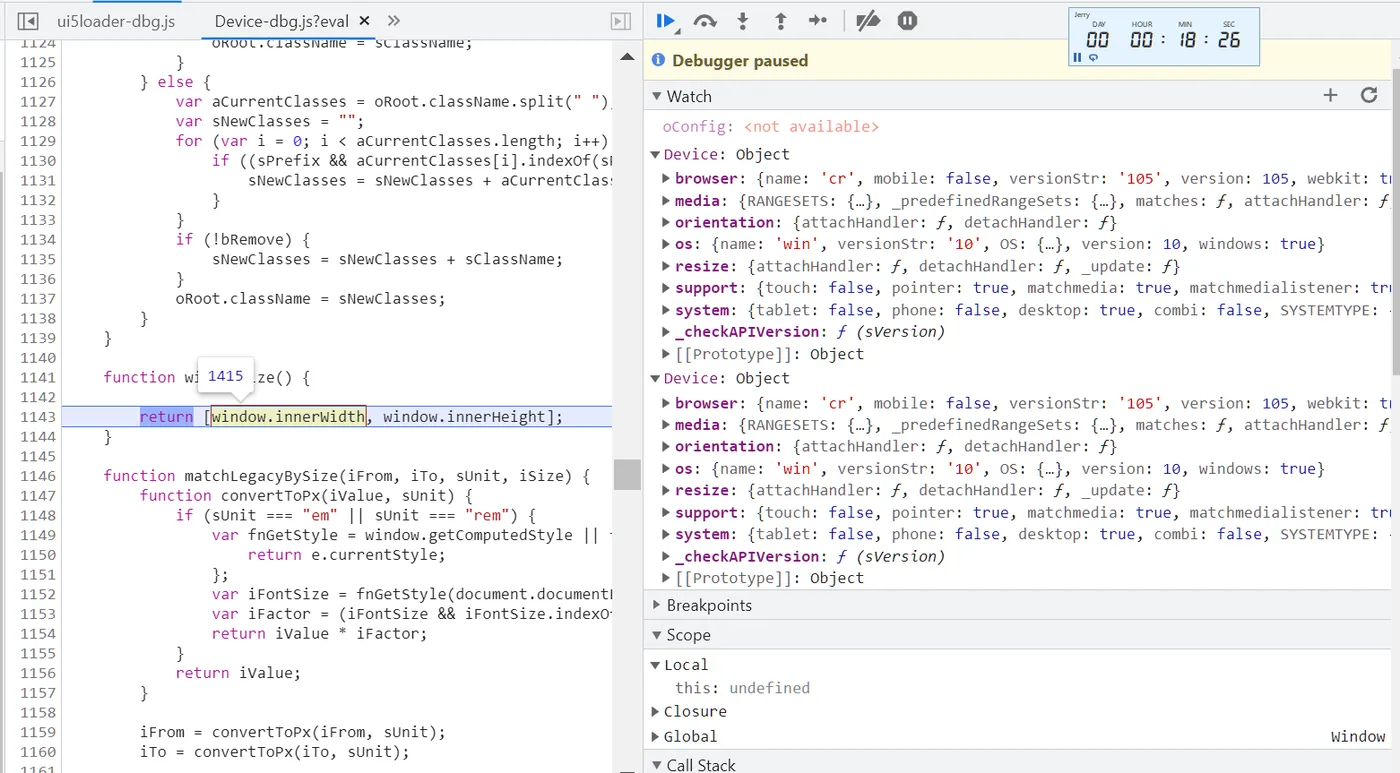
Task: Click the Window value beside Global
Action: click(1358, 737)
